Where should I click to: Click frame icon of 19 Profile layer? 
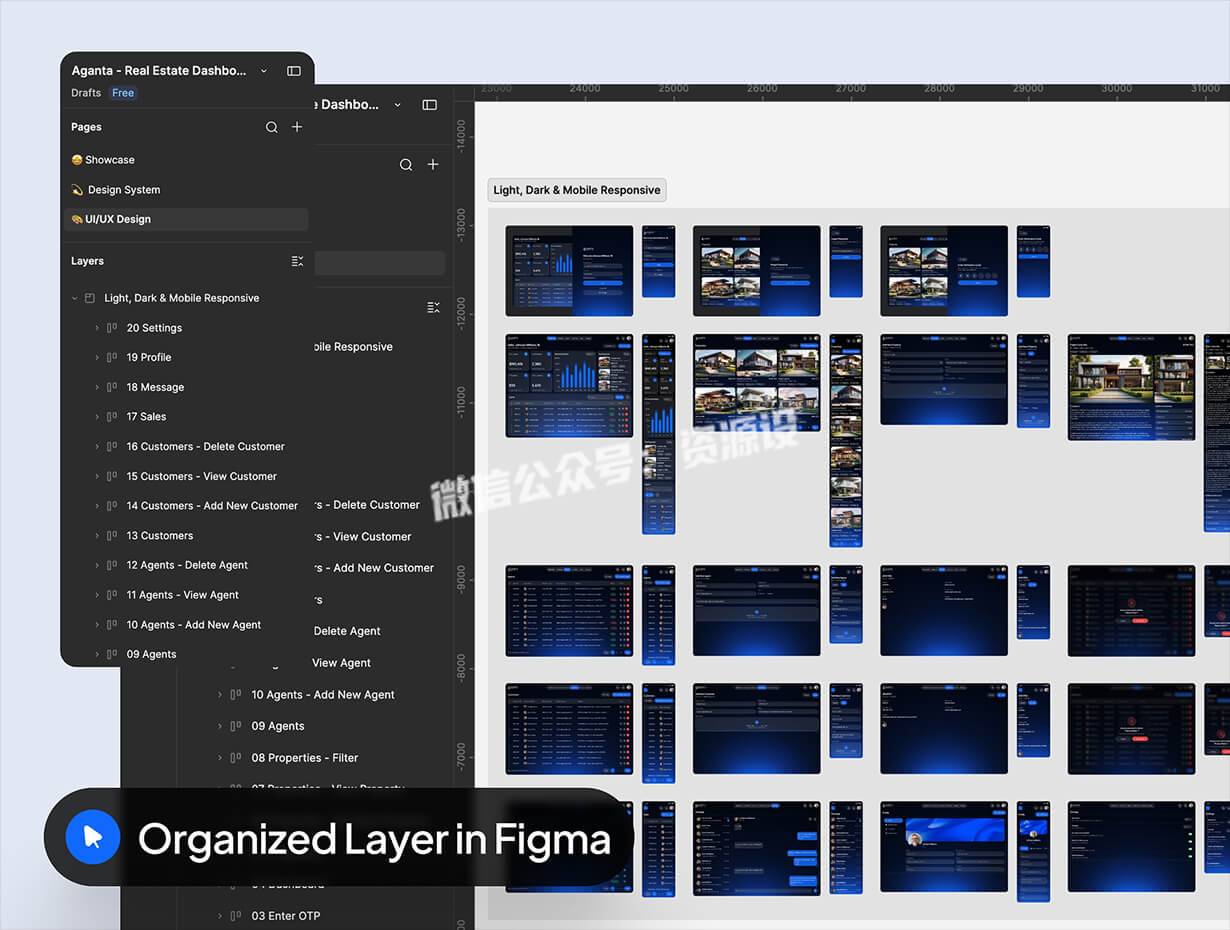(112, 357)
